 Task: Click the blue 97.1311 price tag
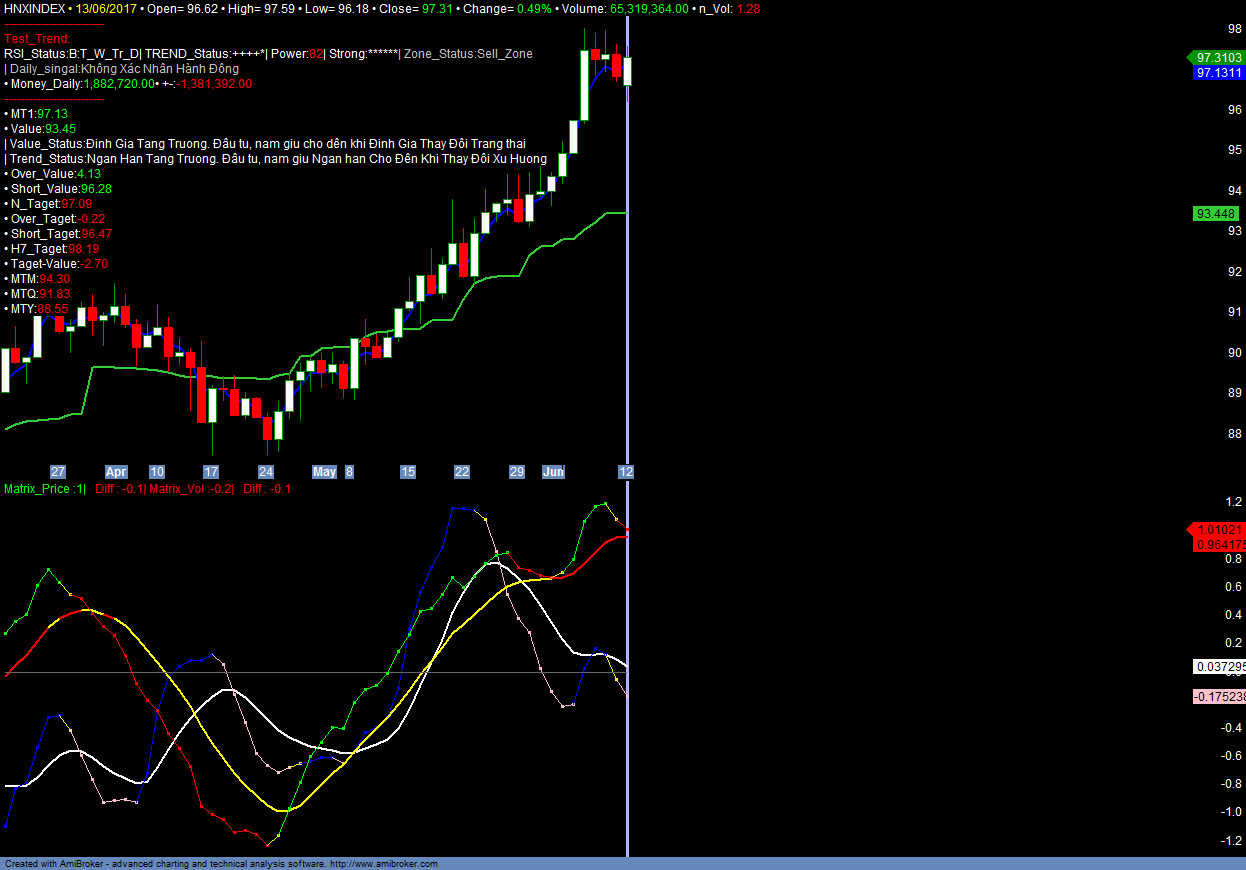point(1218,73)
